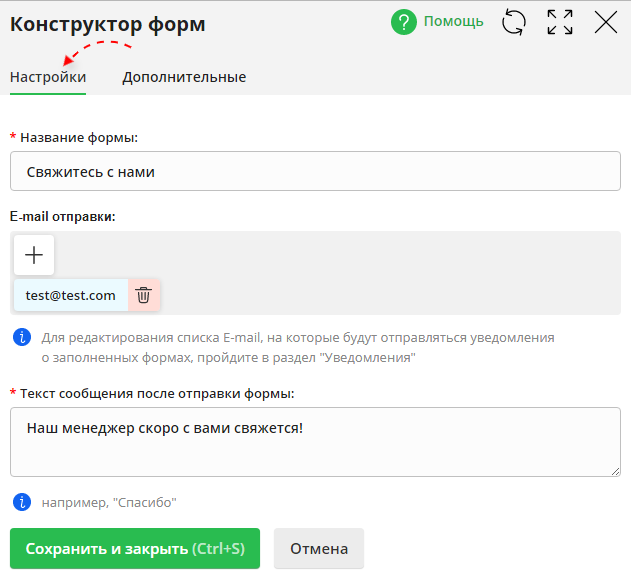
Task: Open the Помощь help link
Action: tap(453, 22)
